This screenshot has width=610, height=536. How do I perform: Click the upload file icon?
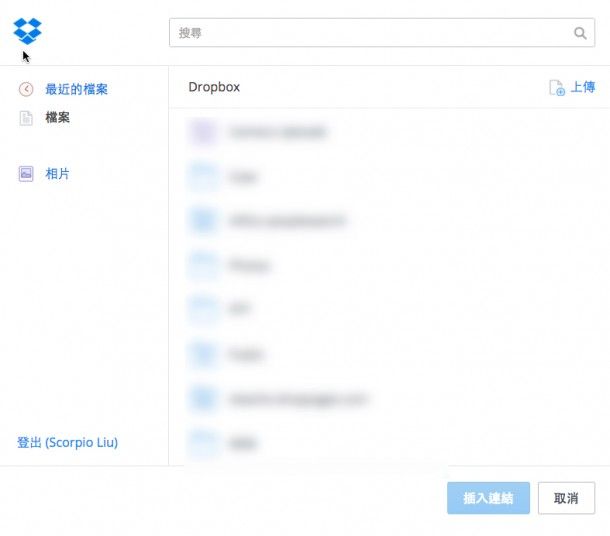pos(557,88)
